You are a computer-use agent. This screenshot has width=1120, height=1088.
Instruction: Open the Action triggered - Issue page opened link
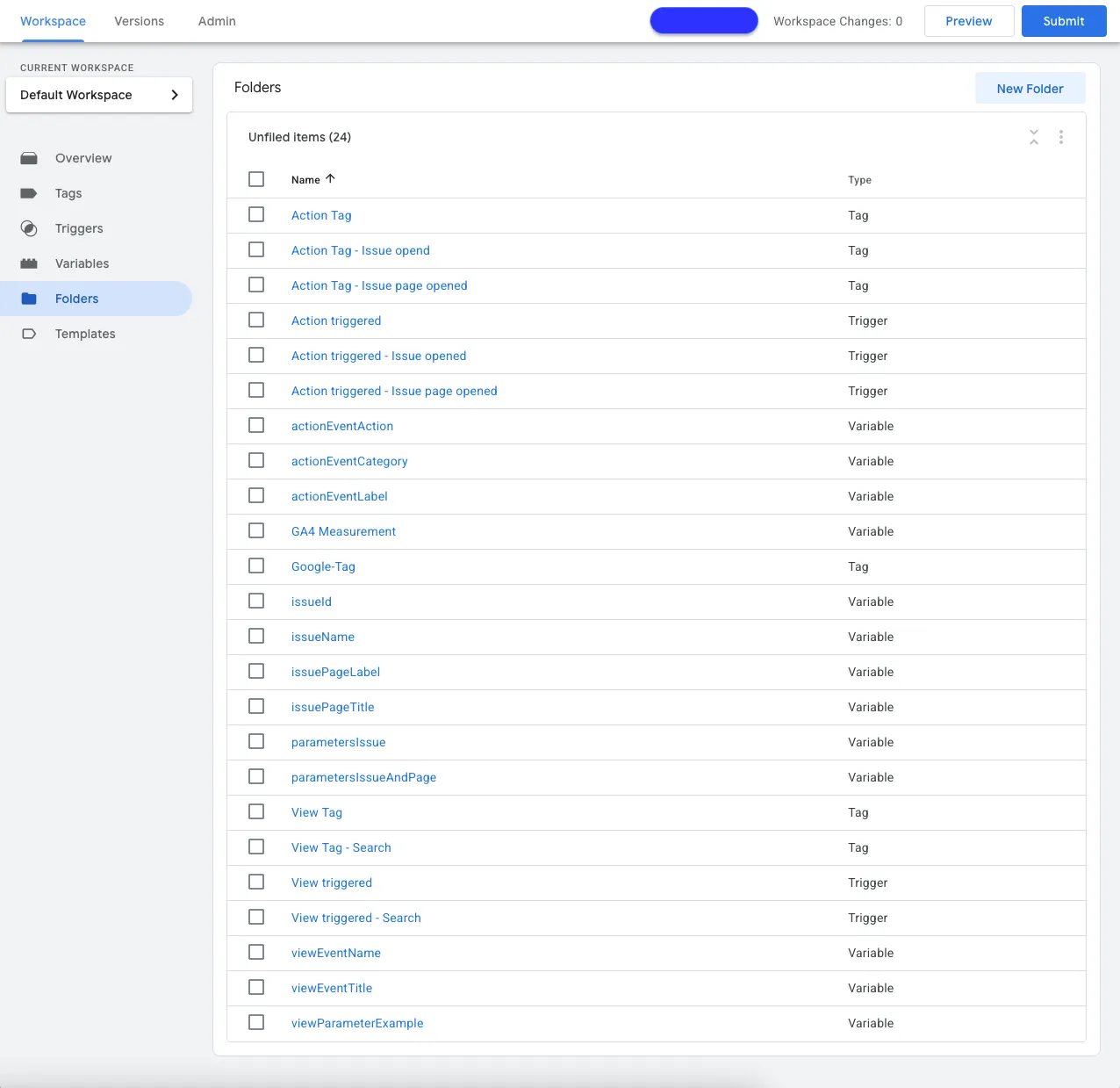[x=394, y=391]
